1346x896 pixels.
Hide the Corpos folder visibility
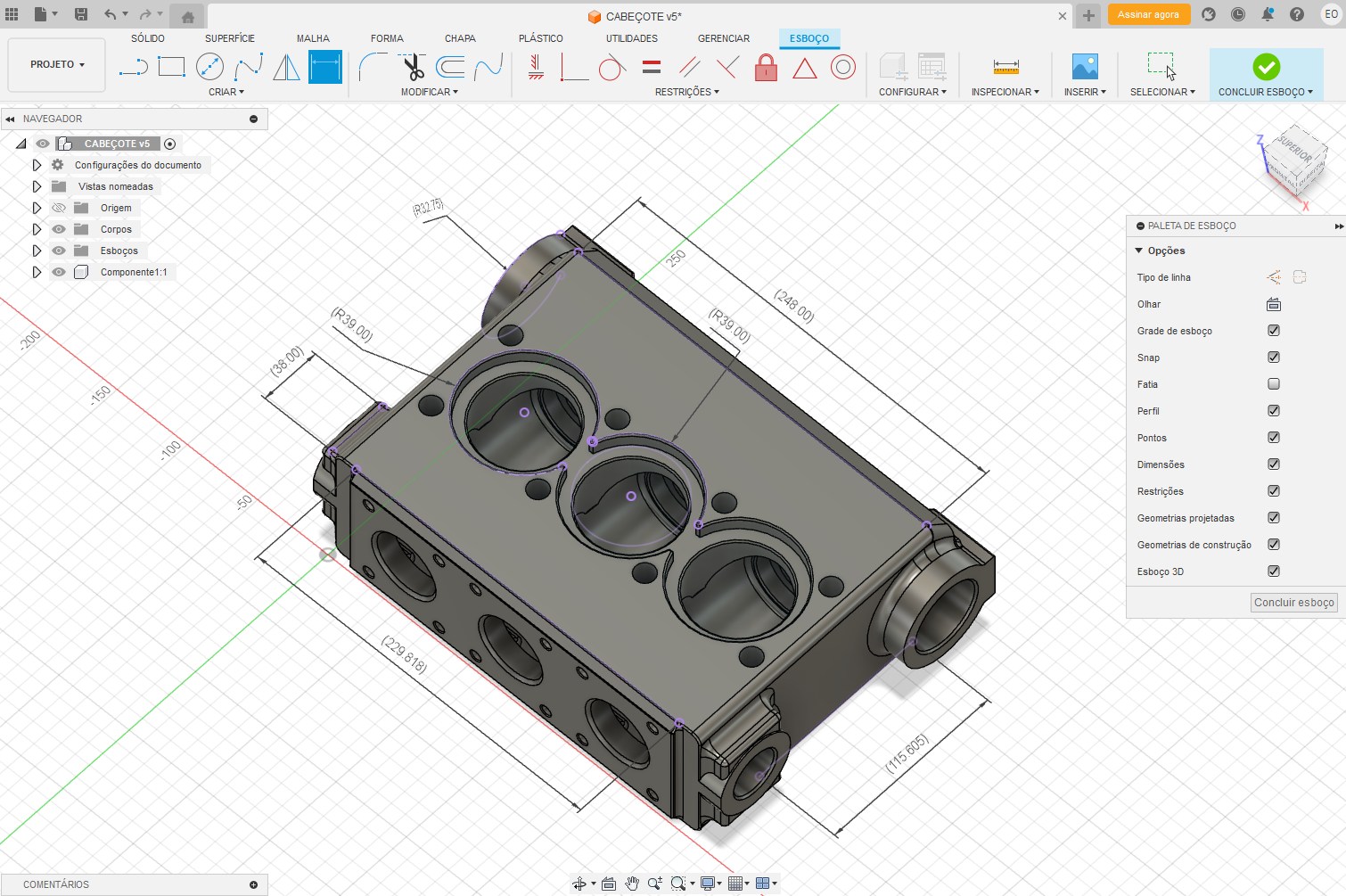click(59, 229)
